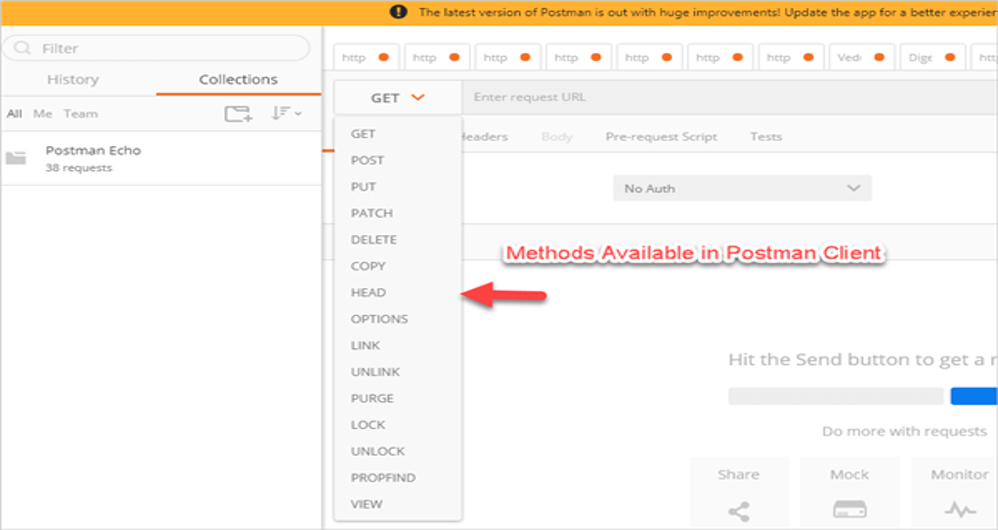Image resolution: width=998 pixels, height=530 pixels.
Task: Click the search icon in Filter box
Action: (x=22, y=48)
